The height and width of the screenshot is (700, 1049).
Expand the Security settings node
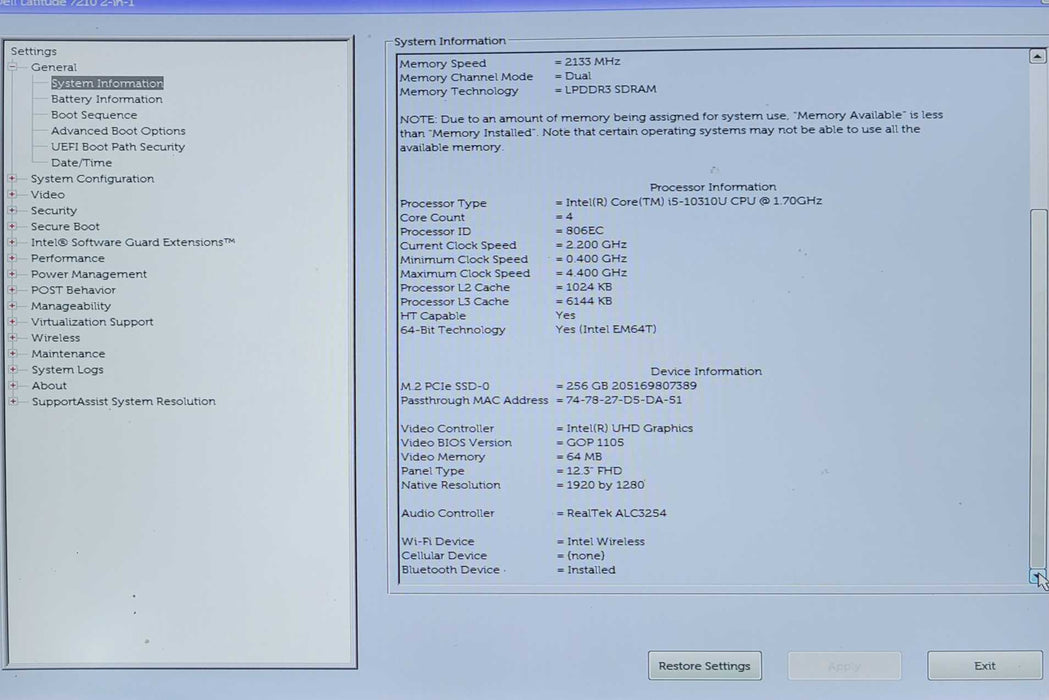tap(12, 210)
